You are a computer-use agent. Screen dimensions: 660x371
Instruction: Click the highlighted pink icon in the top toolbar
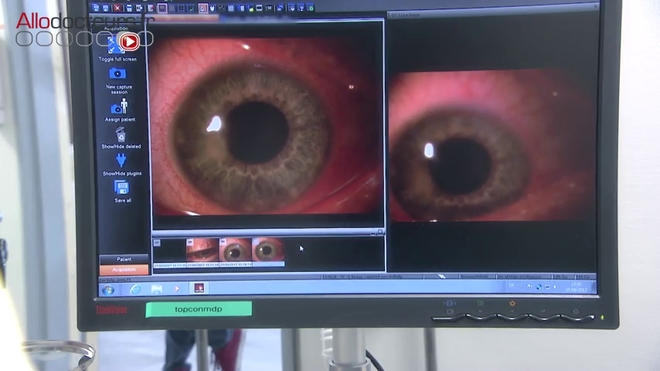coord(203,8)
